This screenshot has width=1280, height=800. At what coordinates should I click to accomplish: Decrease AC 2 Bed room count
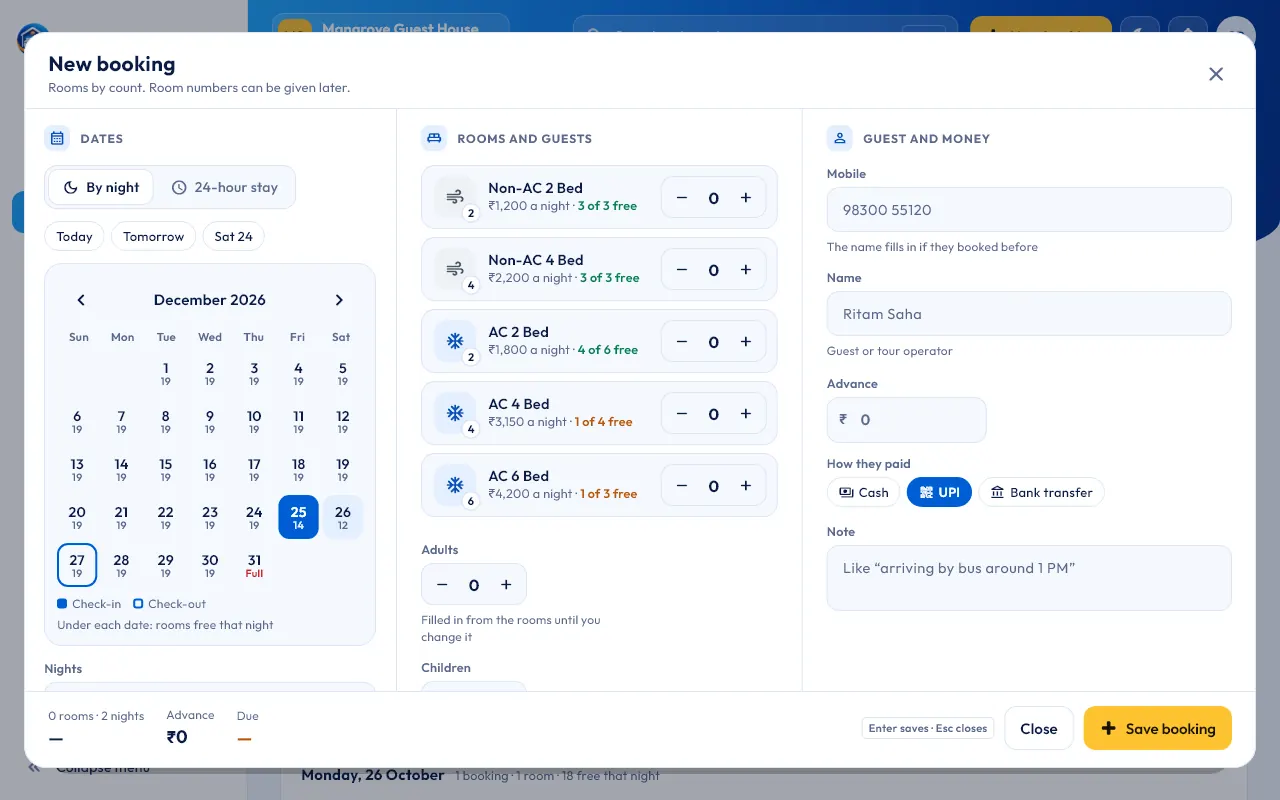coord(682,342)
